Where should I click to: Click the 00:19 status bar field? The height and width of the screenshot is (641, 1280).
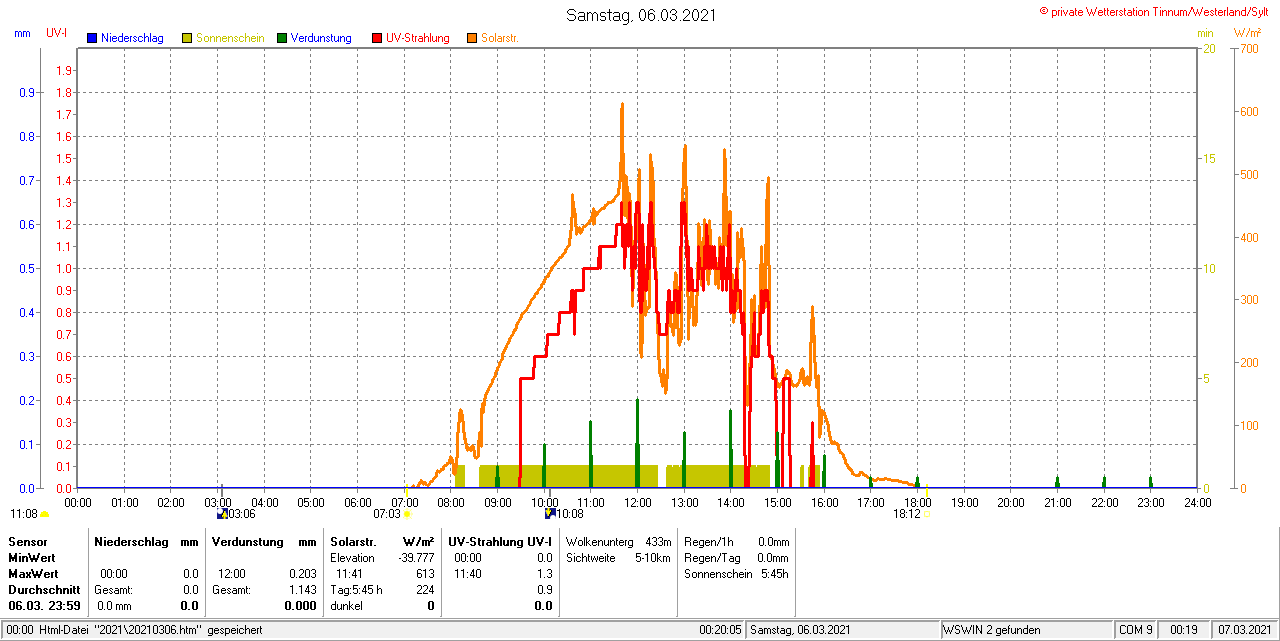(x=1184, y=630)
